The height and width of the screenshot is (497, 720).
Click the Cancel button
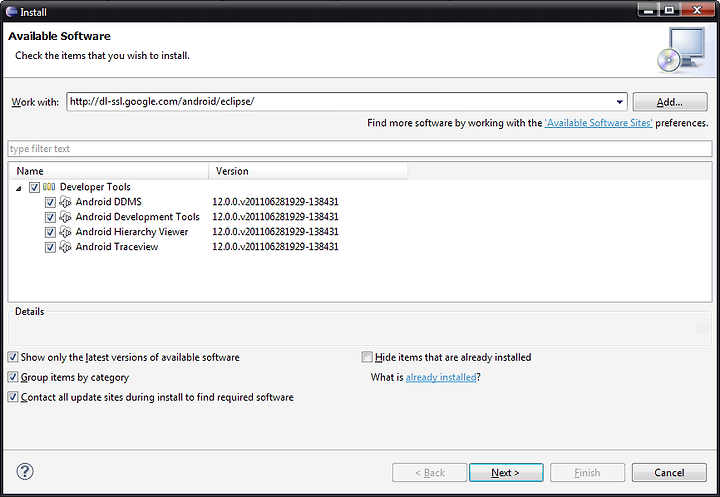[x=669, y=473]
